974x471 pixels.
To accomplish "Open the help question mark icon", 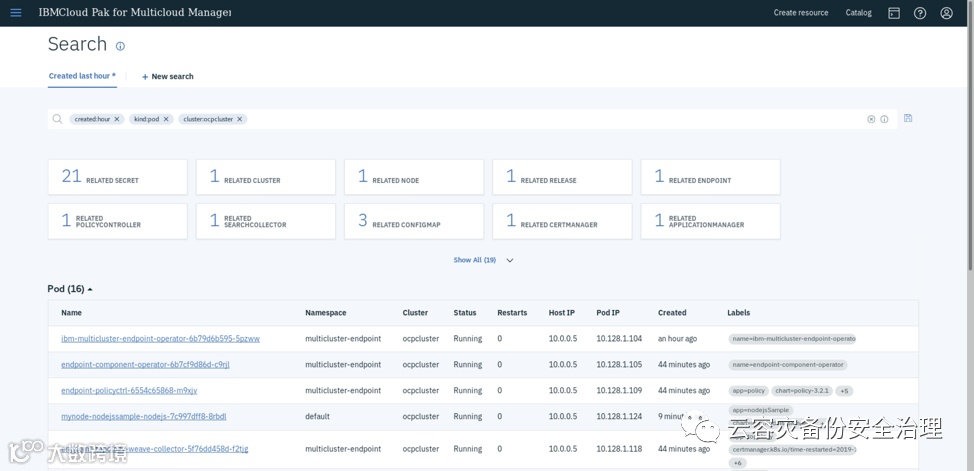I will (x=920, y=13).
